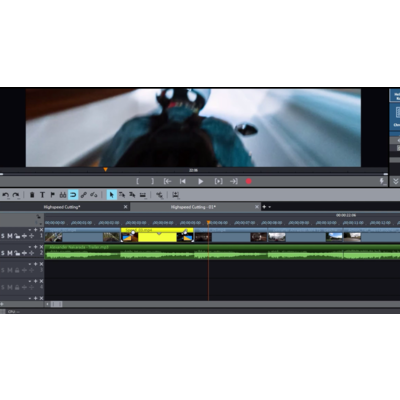This screenshot has width=400, height=400.
Task: Click the link/group objects chain icon
Action: (83, 195)
